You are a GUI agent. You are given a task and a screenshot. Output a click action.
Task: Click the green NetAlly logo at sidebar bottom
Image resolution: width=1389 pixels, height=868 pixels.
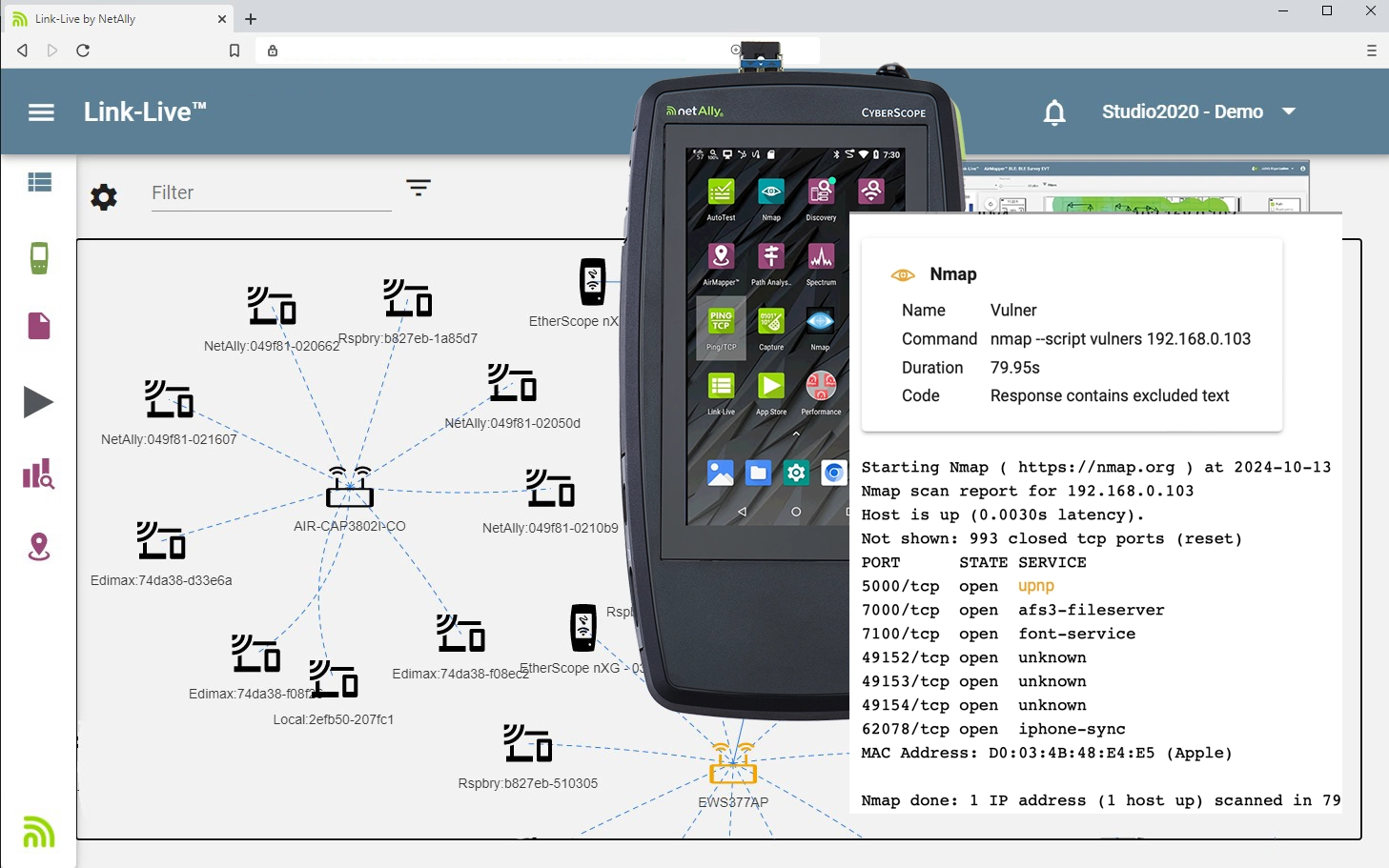coord(38,832)
